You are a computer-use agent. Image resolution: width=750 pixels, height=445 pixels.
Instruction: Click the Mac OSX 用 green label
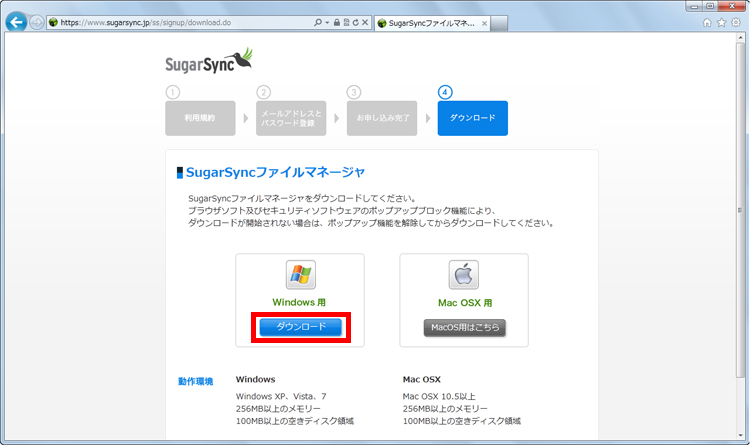point(465,303)
